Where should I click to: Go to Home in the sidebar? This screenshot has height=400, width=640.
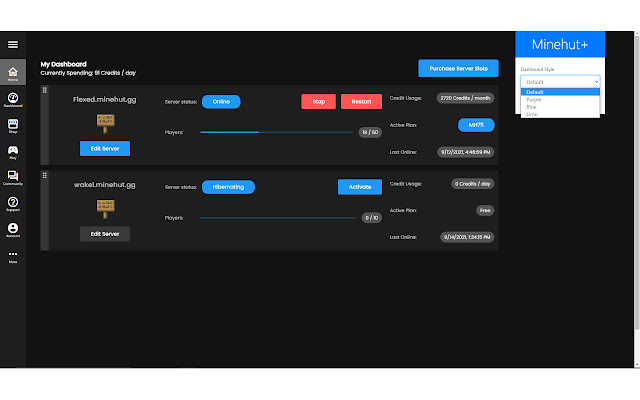pos(13,72)
